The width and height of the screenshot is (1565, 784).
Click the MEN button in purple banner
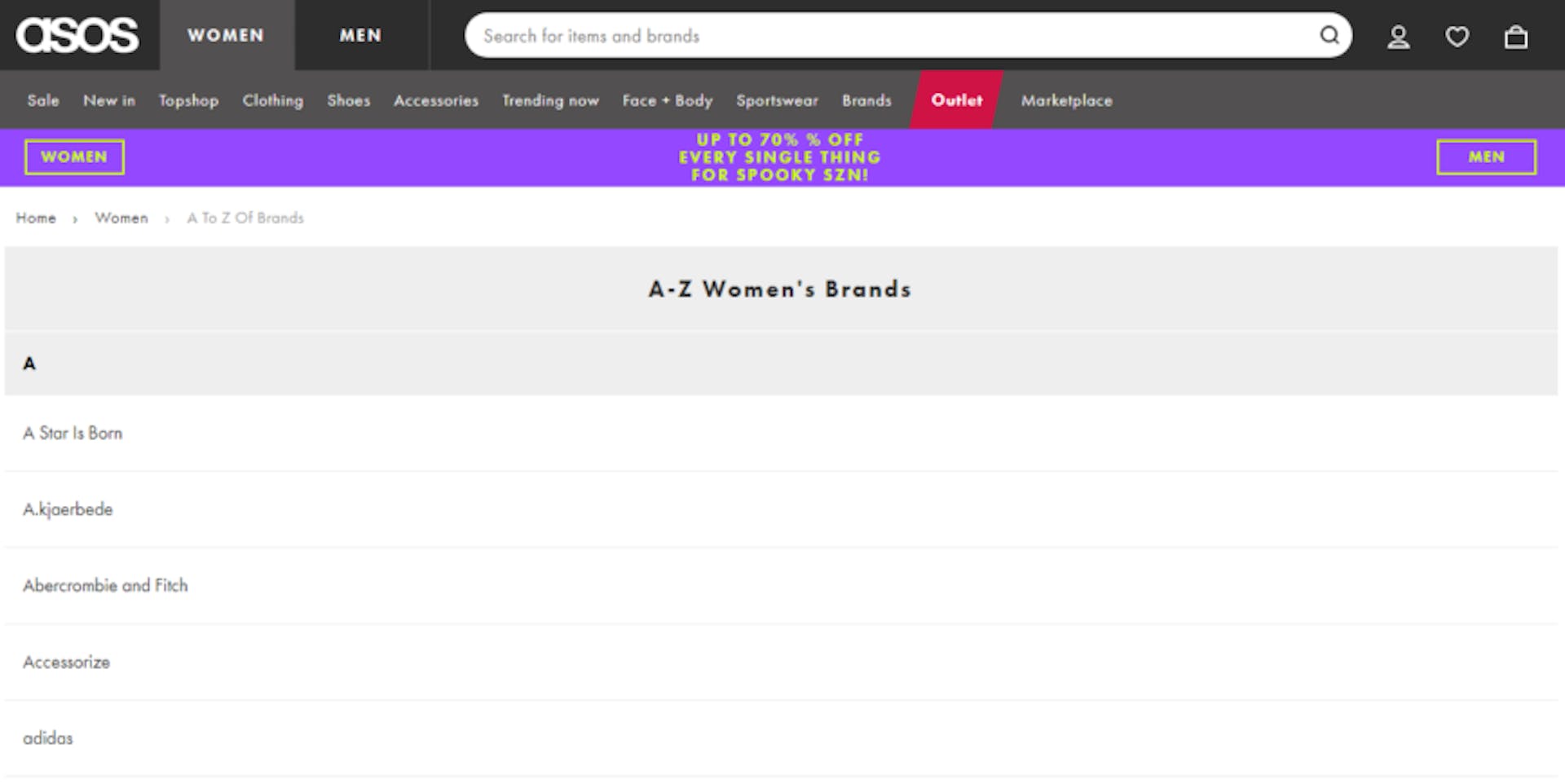(1486, 156)
